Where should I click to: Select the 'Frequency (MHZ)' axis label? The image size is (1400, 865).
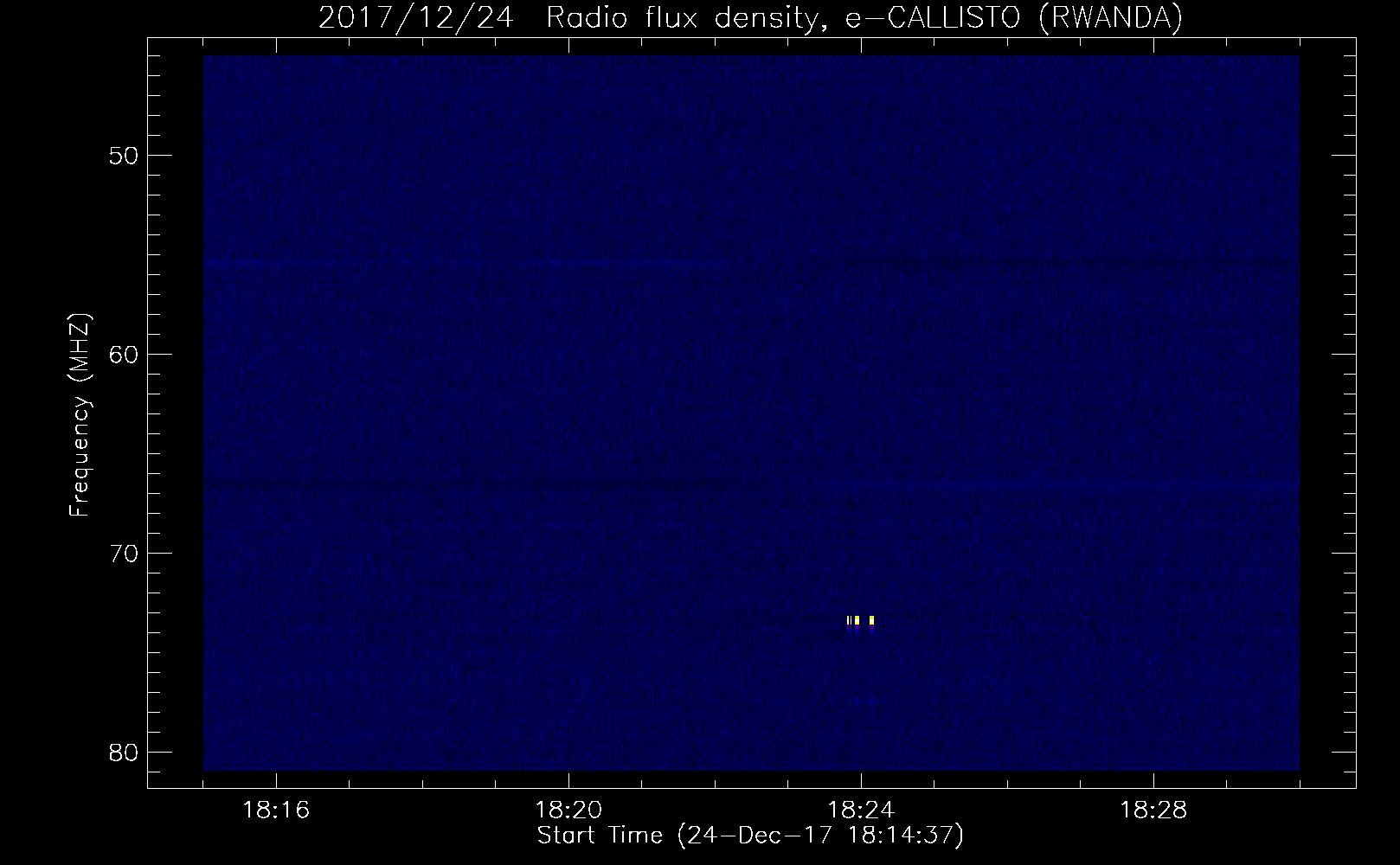80,414
